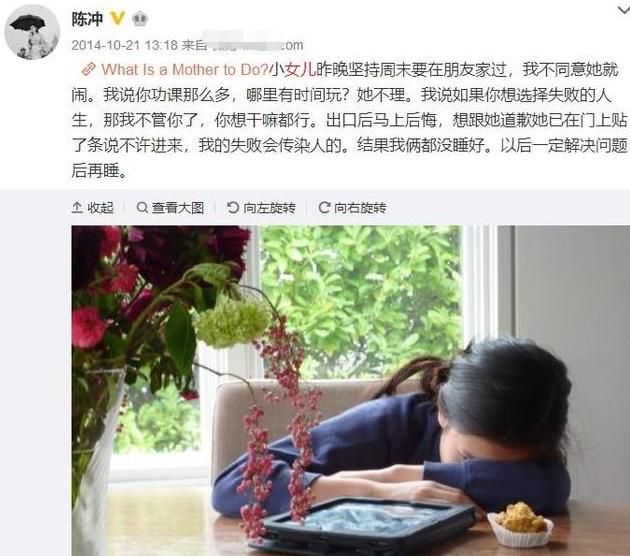Click the post's body text paragraph

[x=349, y=120]
